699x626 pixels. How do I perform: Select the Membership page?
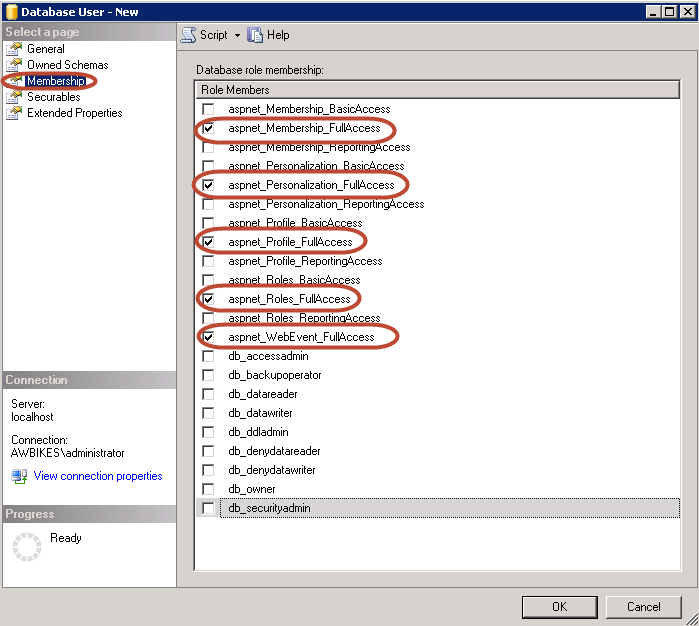(56, 81)
